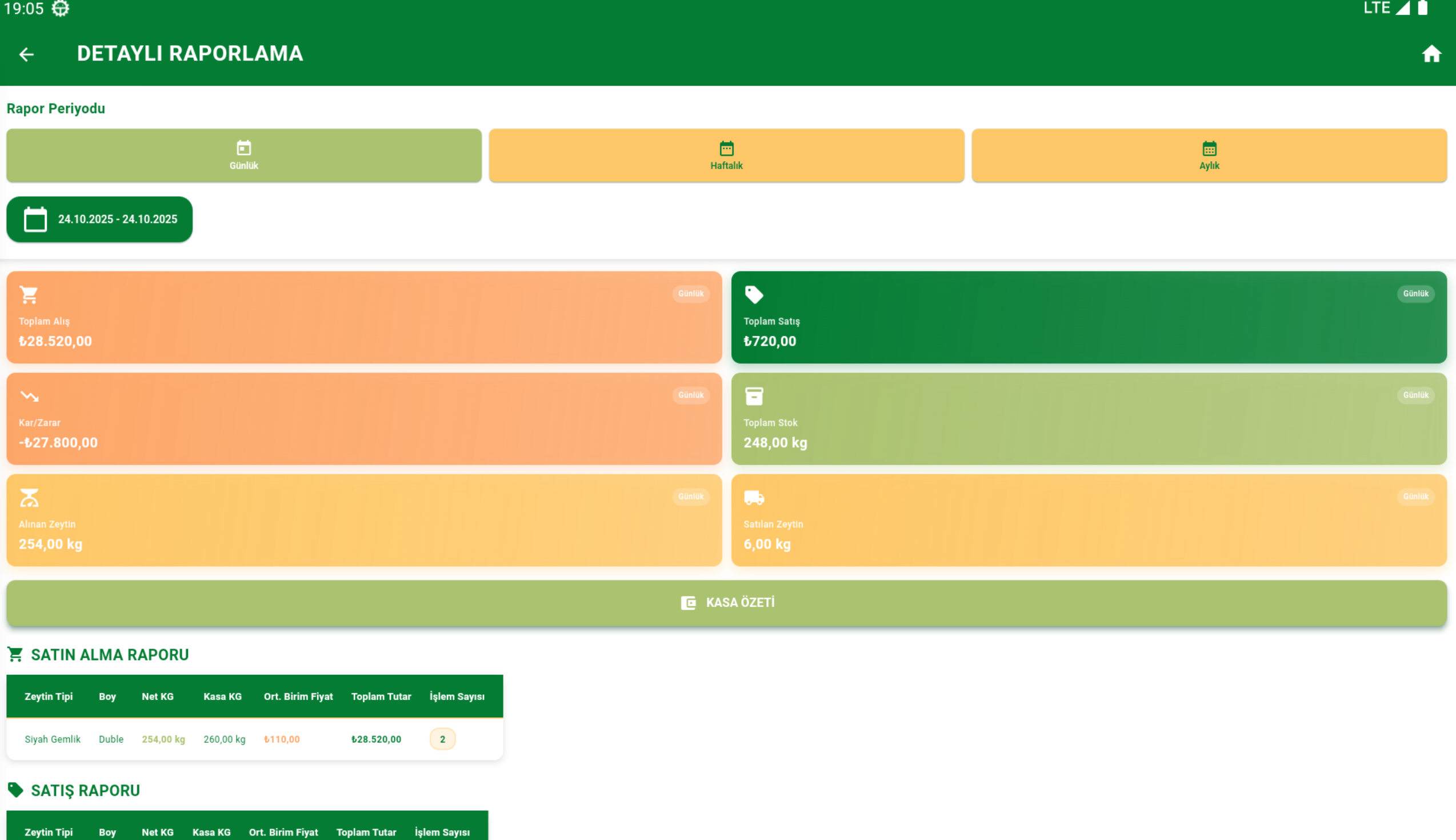Tap the back arrow icon
The width and height of the screenshot is (1456, 840).
[26, 54]
